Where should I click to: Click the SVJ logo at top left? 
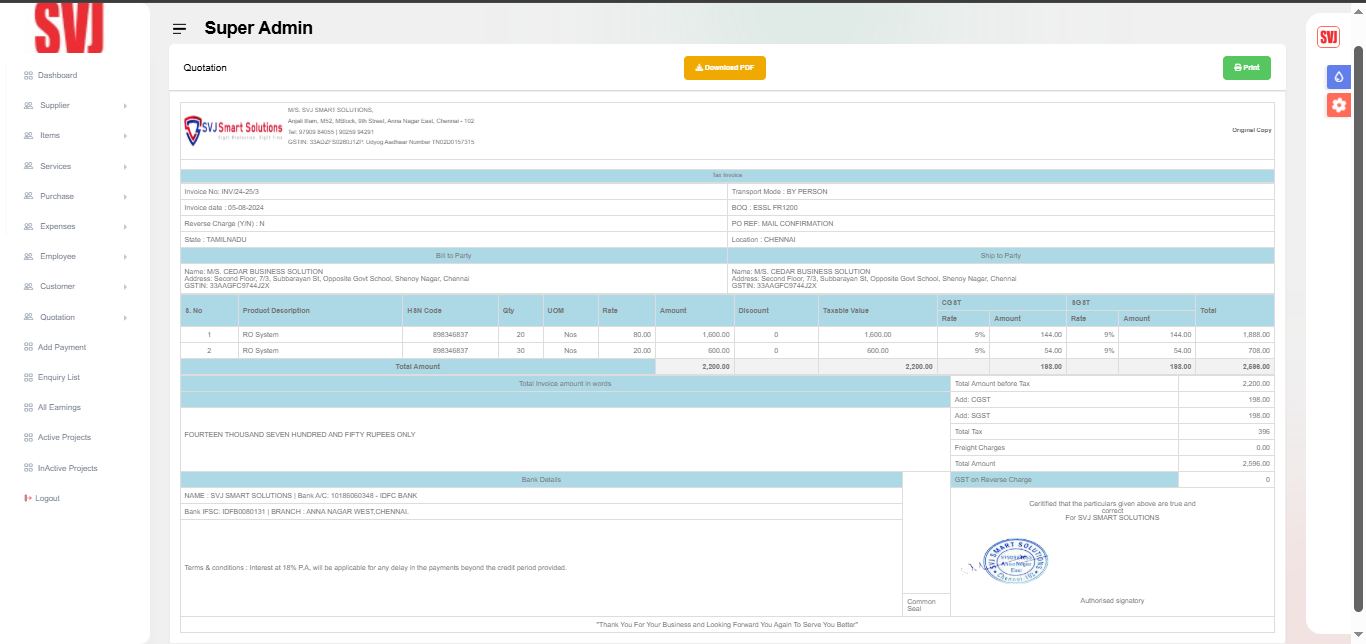(69, 28)
